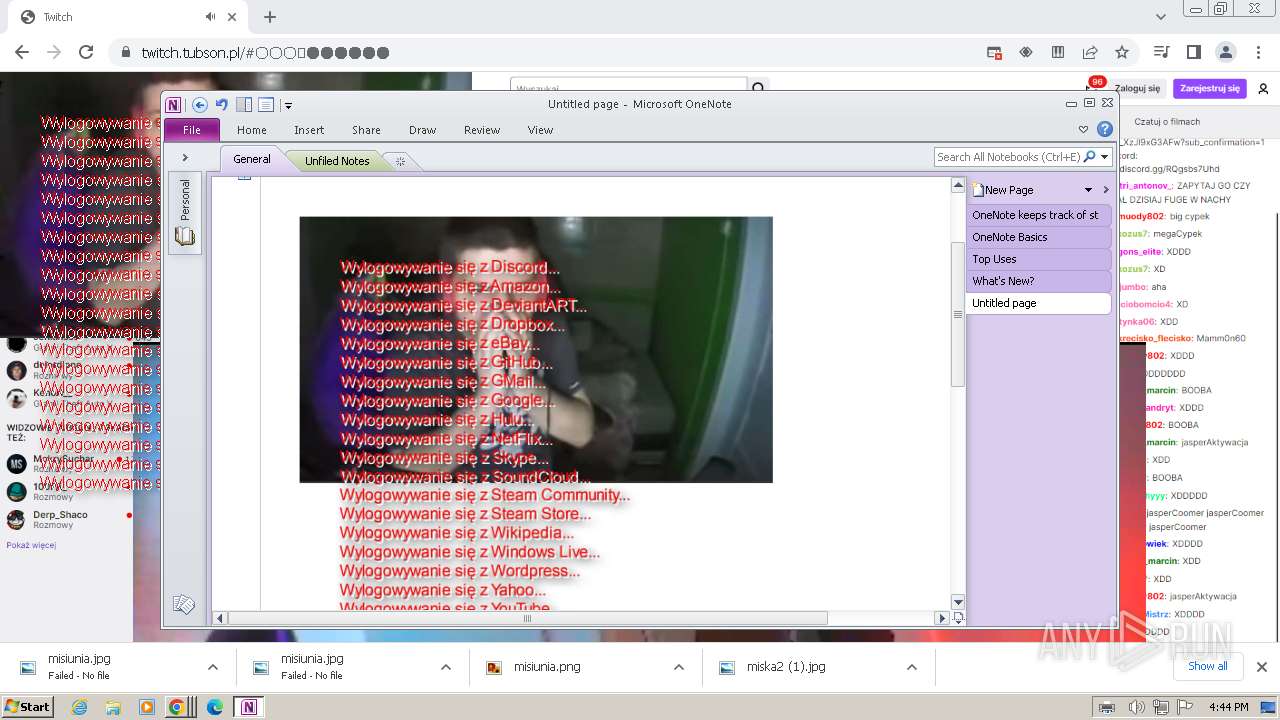Click the pop-up blocked icon in address bar
This screenshot has height=720, width=1280.
994,52
